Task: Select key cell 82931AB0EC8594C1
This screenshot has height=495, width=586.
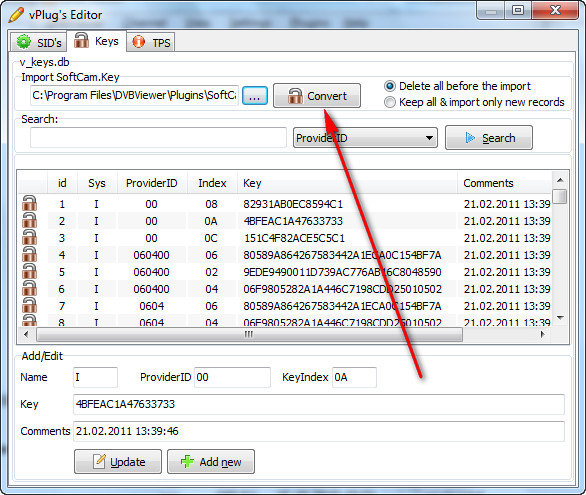Action: click(x=293, y=204)
